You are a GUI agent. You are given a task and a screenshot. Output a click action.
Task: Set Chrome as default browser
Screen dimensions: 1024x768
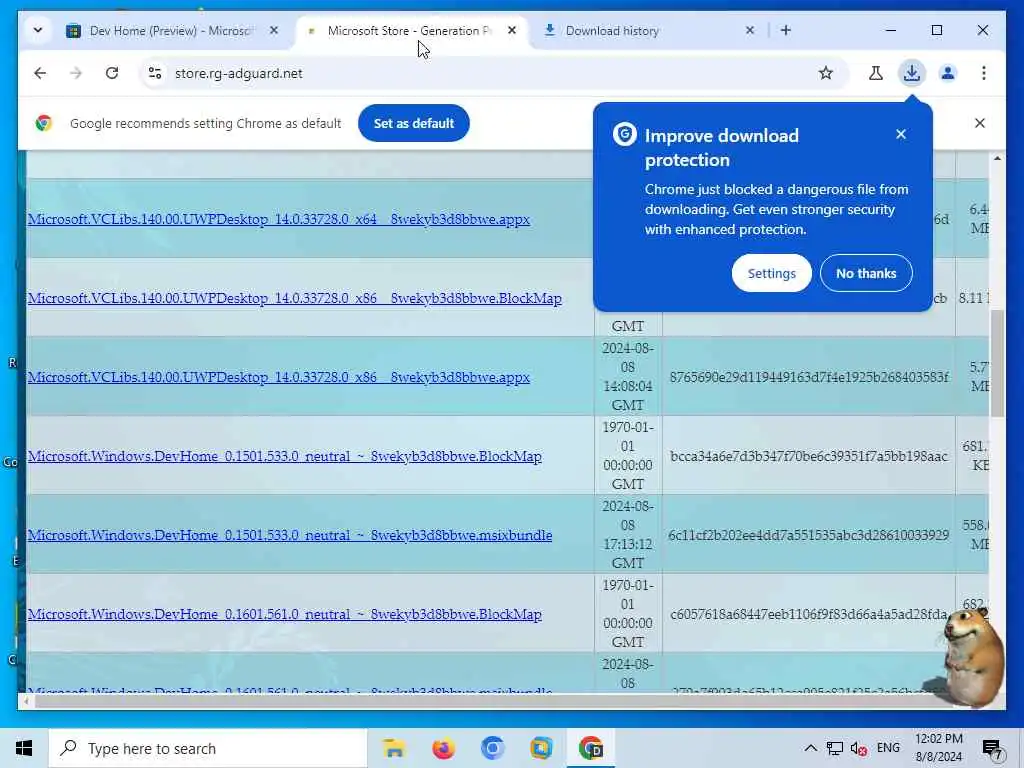(413, 123)
